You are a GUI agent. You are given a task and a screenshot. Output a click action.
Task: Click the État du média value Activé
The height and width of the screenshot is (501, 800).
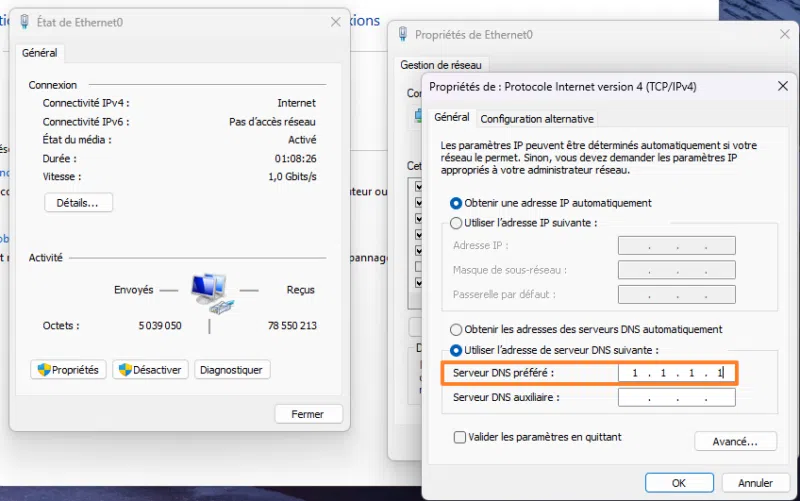(302, 140)
